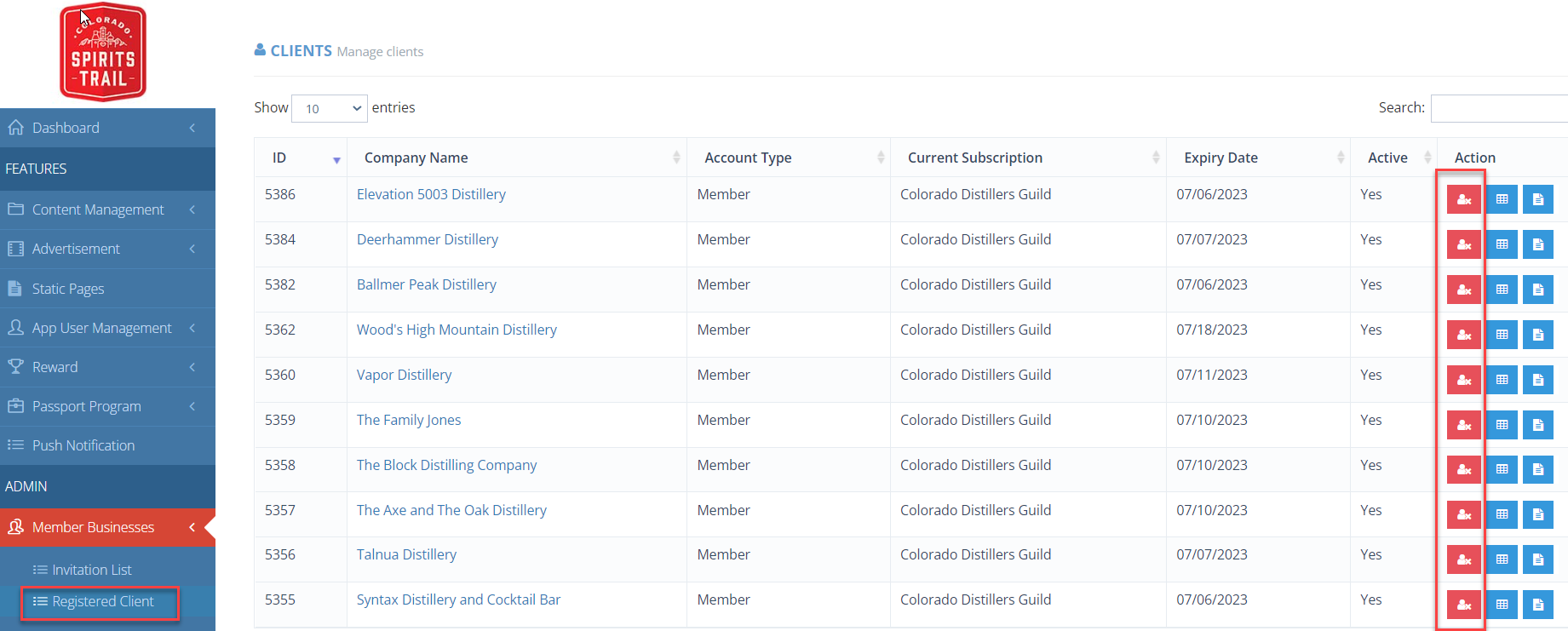Image resolution: width=1568 pixels, height=631 pixels.
Task: Click red user icon for Ballmer Peak Distillery
Action: (x=1463, y=290)
